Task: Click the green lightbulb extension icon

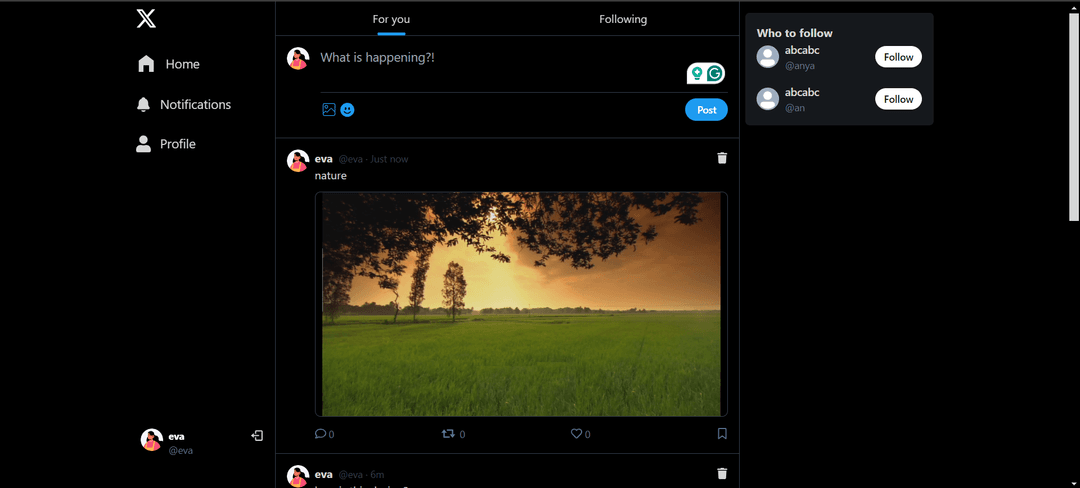Action: tap(697, 73)
